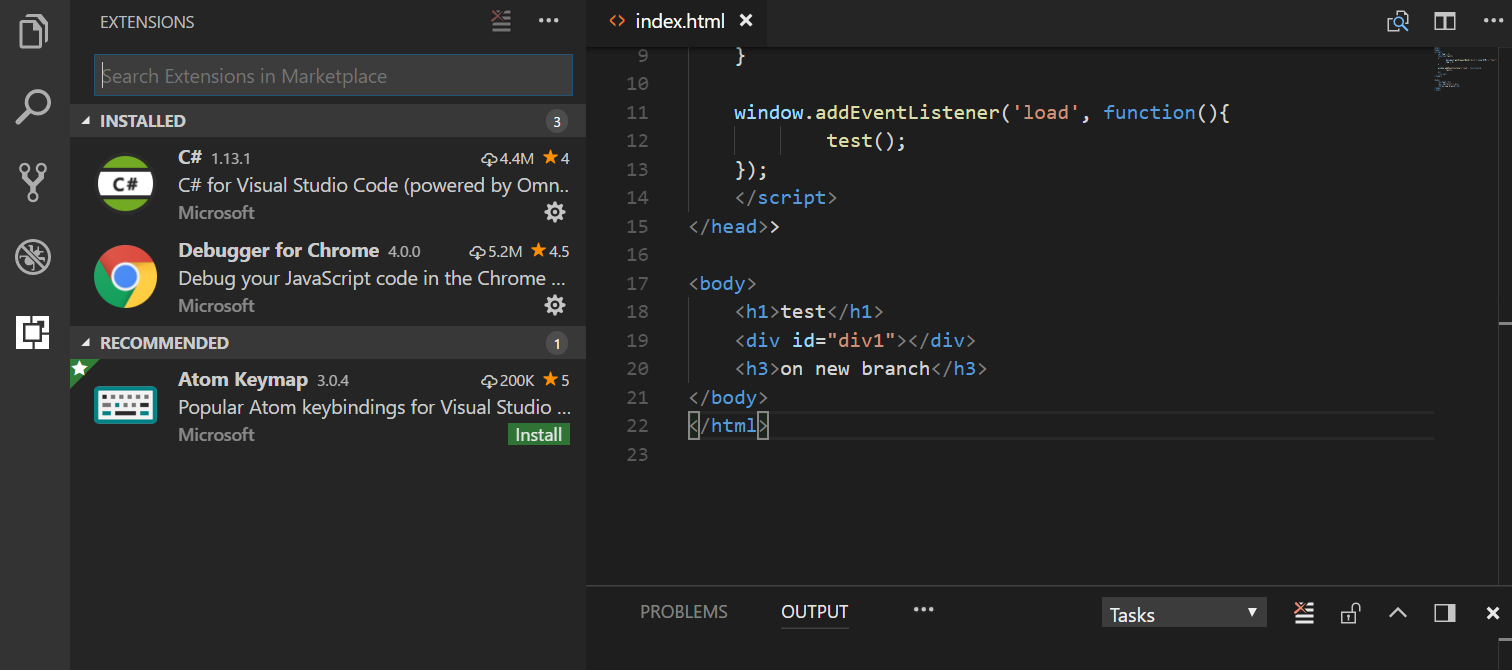Viewport: 1512px width, 670px height.
Task: Open the Explorer view in the activity bar
Action: tap(33, 31)
